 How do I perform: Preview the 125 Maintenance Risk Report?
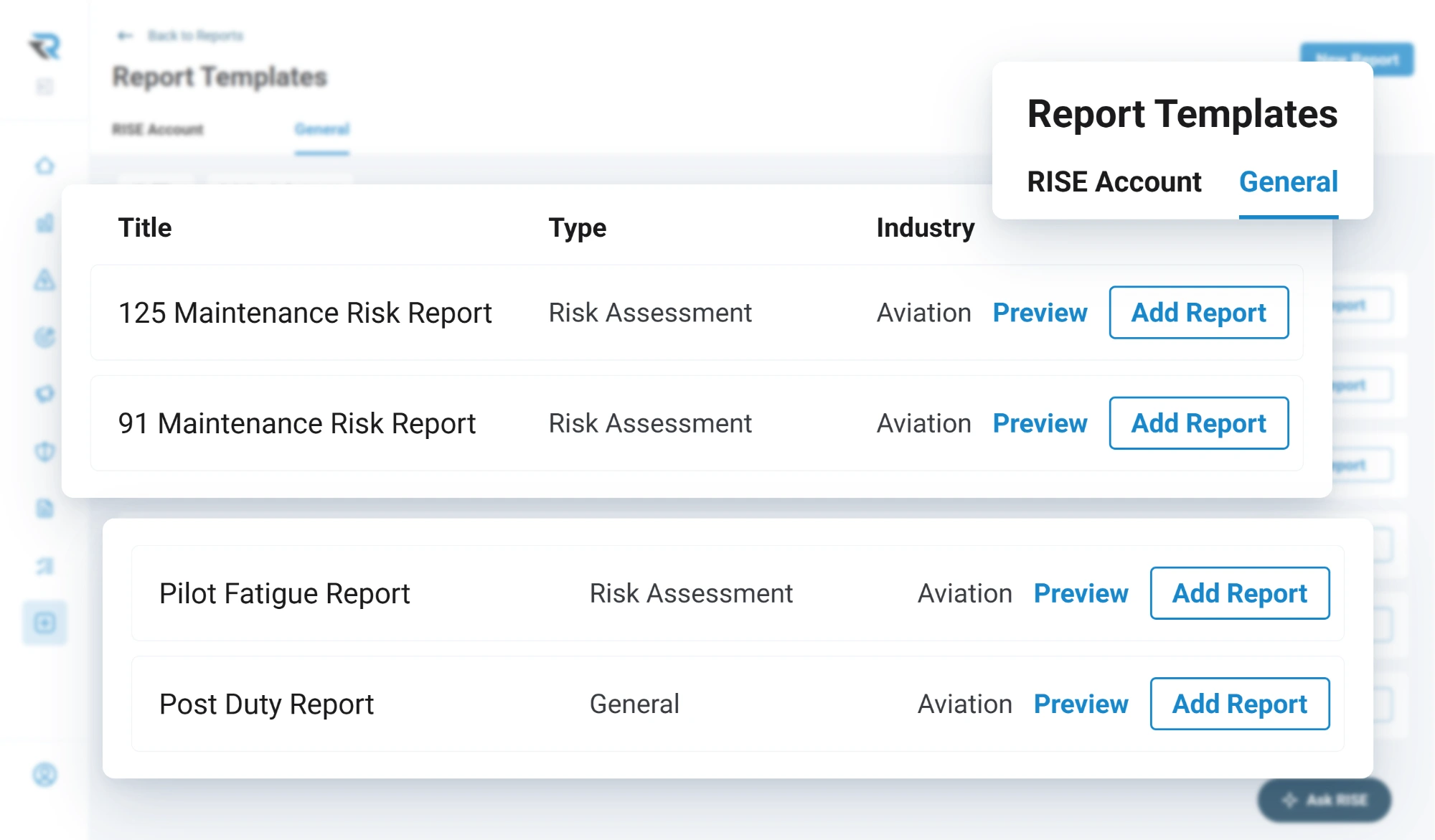[1040, 313]
